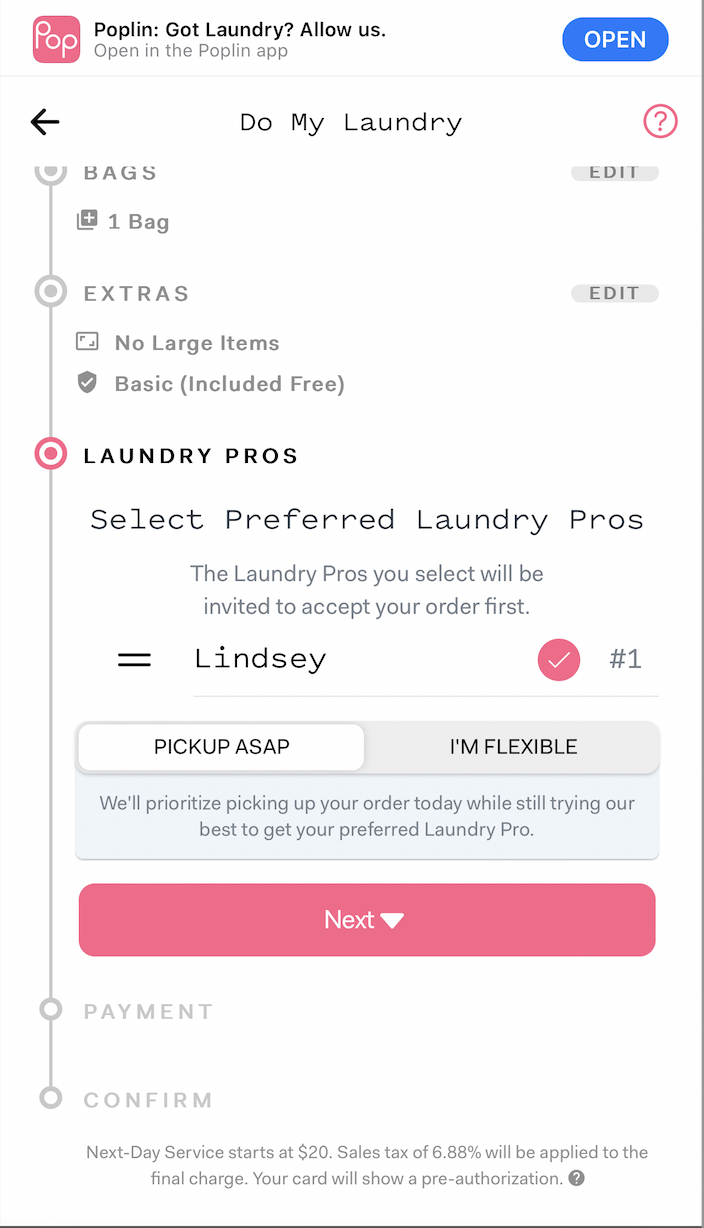Screen dimensions: 704x1228
Task: Click the shield icon beside Basic
Action: click(86, 381)
